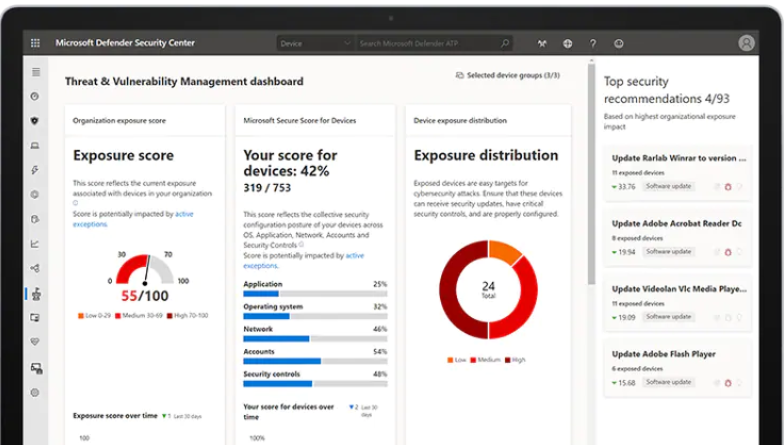Open the line chart Reports sidebar icon
Screen dimensions: 784x446
tap(34, 244)
